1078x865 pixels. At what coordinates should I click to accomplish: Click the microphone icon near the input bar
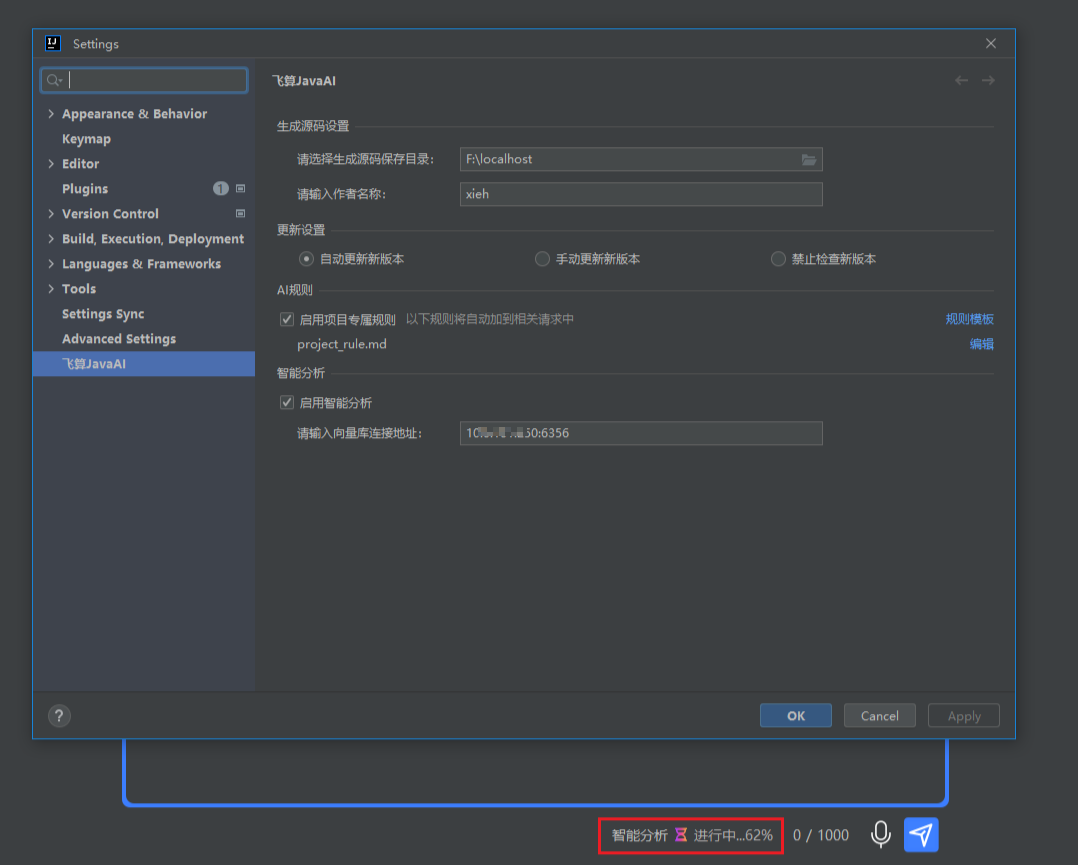pos(880,834)
